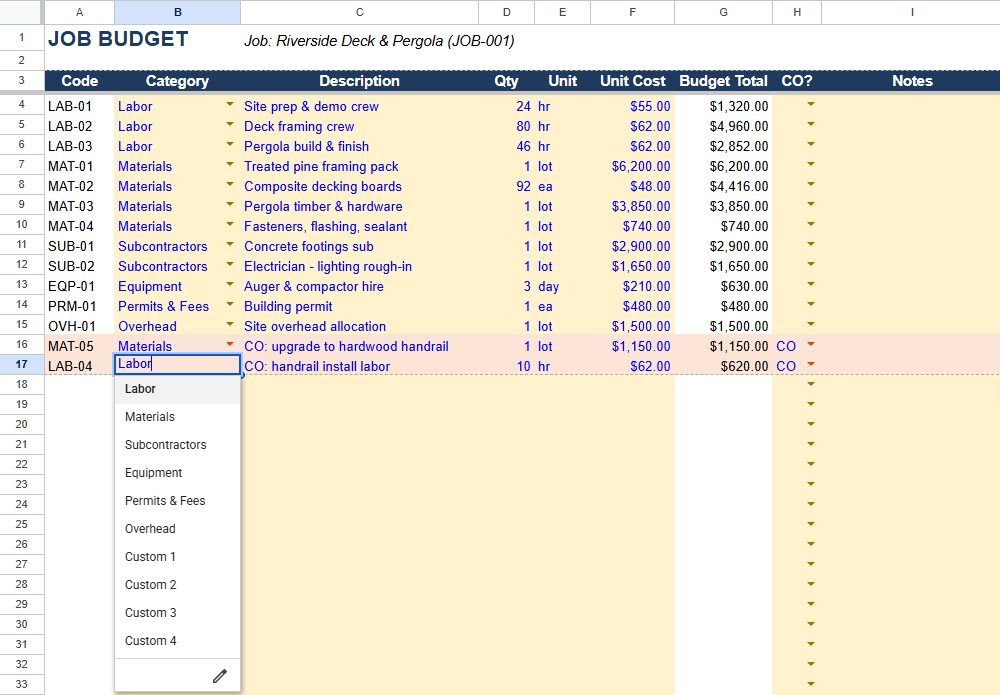Viewport: 1000px width, 695px height.
Task: Open category dropdown arrow for PRM-01 row
Action: pos(230,304)
